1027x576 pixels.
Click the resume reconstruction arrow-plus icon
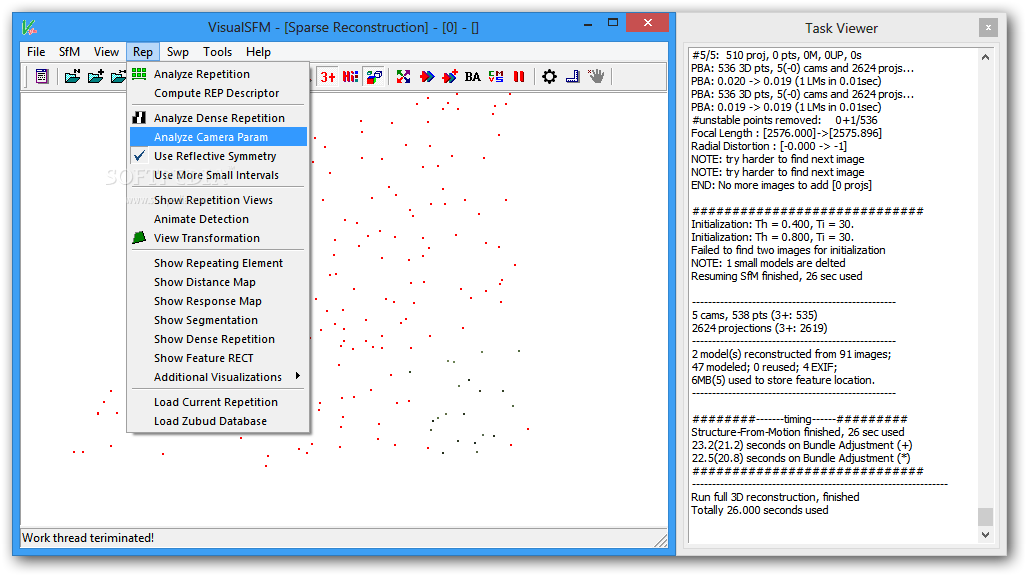(450, 77)
